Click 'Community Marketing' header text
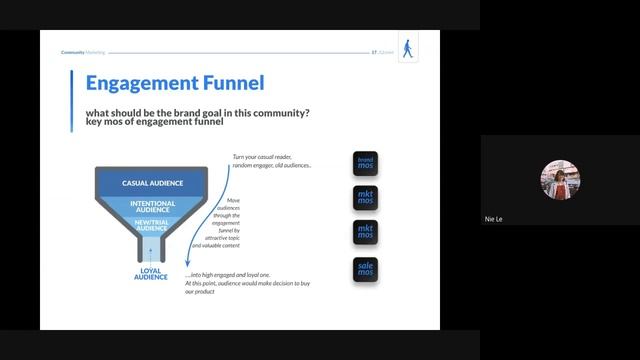Viewport: 640px width, 360px height. [83, 52]
